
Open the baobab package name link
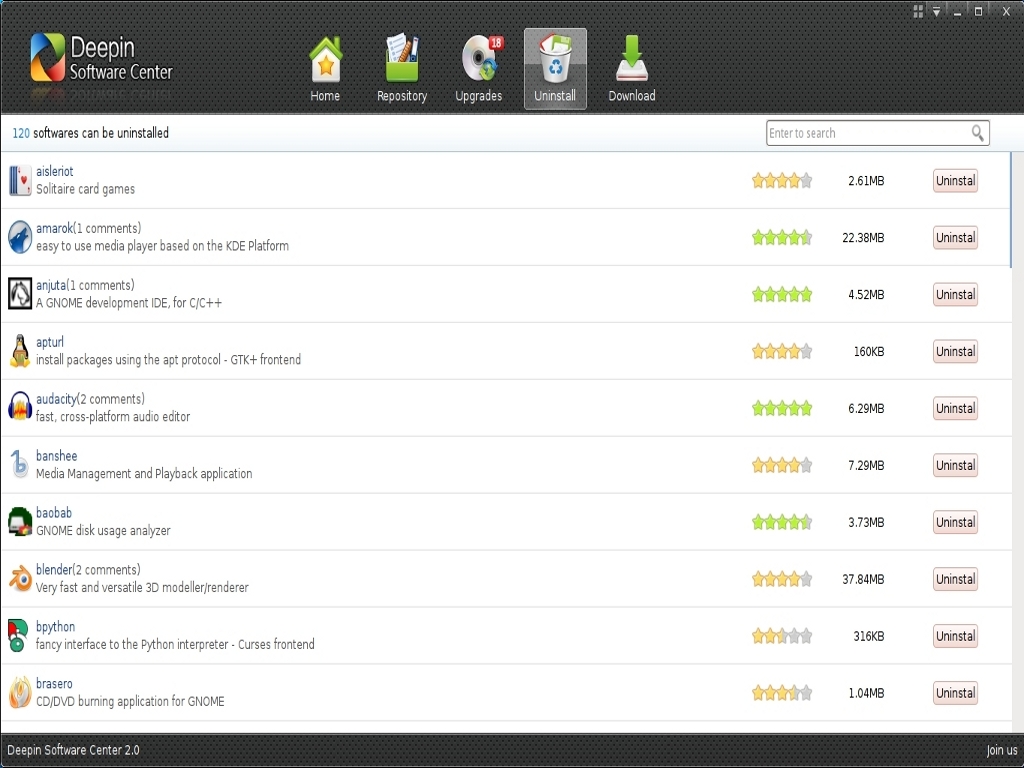(54, 513)
